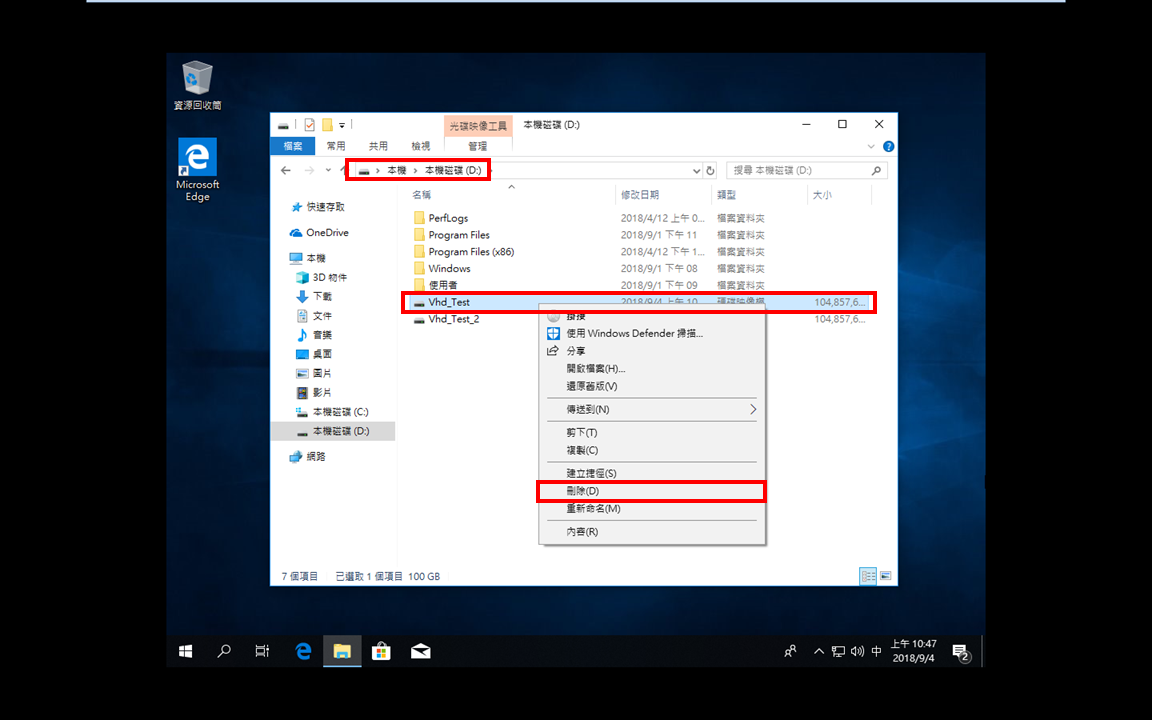Screen dimensions: 1152x720
Task: Expand the 傳送到(N) submenu
Action: tap(652, 410)
